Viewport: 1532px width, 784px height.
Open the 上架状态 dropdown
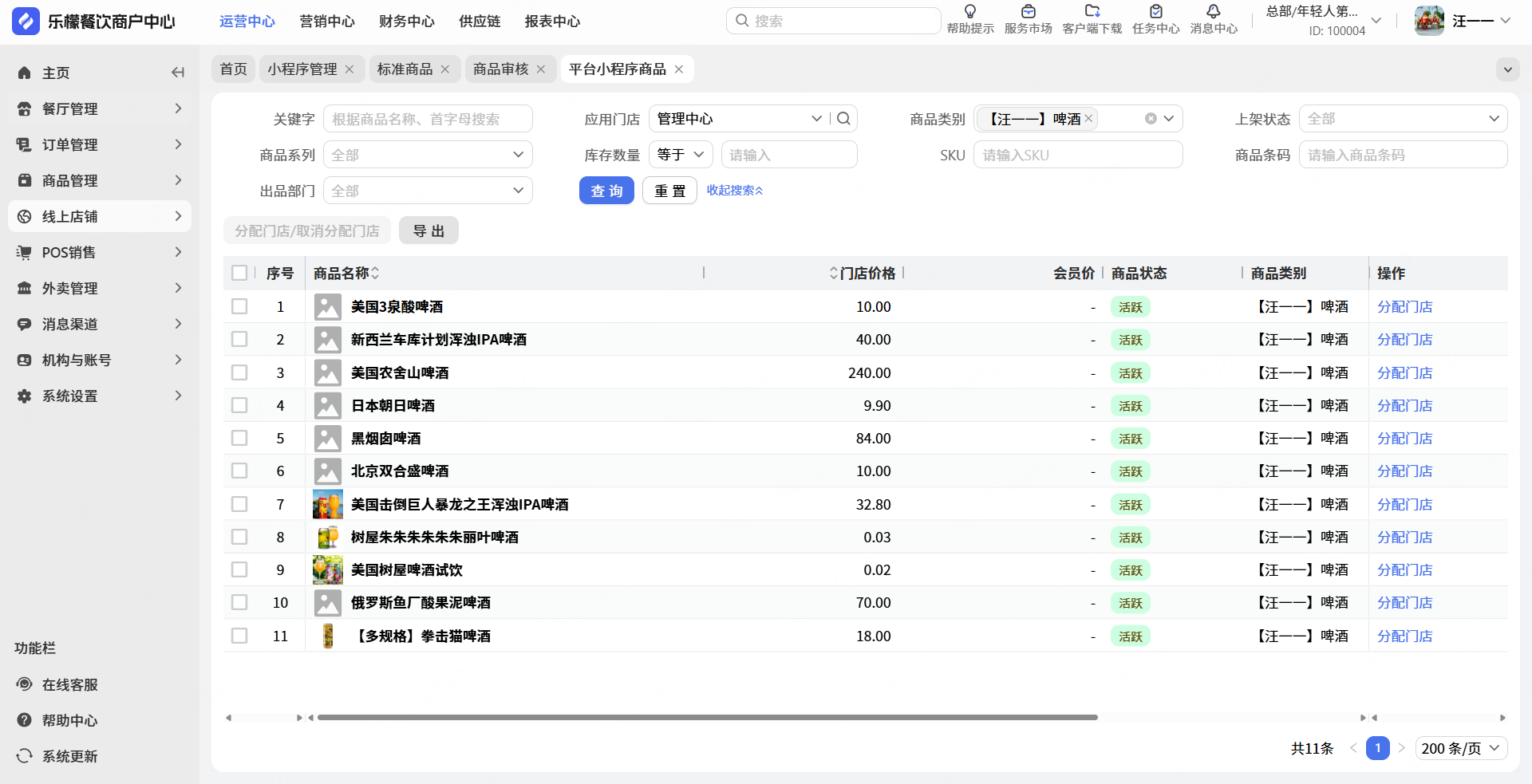click(1403, 119)
